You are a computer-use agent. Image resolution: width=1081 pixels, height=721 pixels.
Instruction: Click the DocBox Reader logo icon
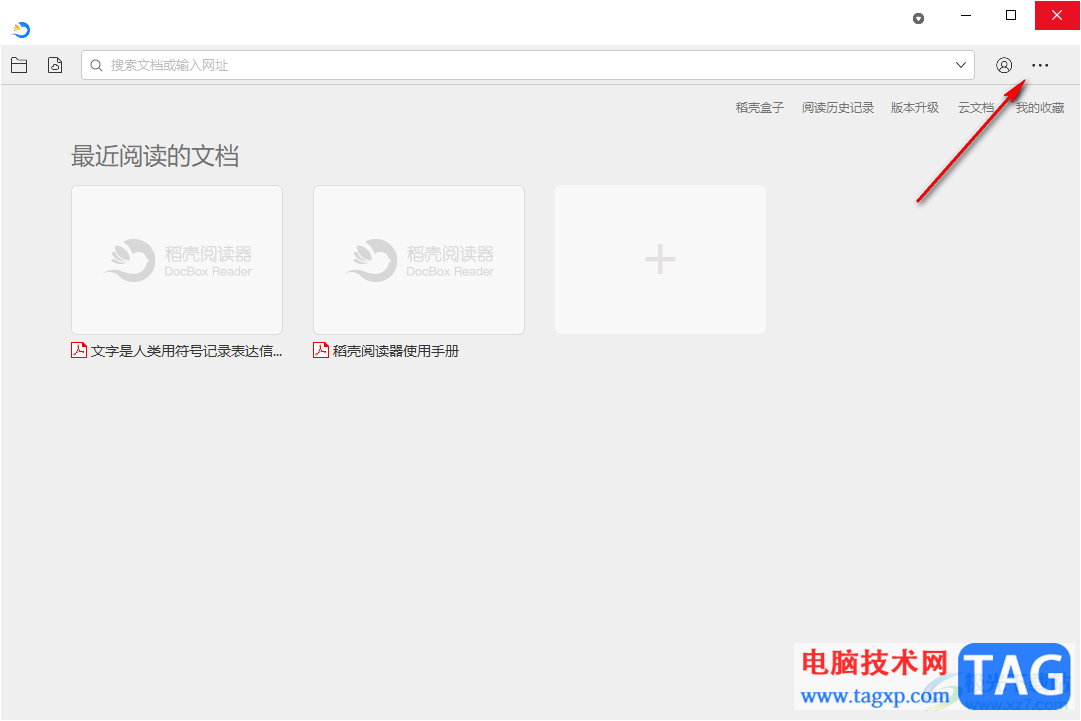tap(21, 29)
